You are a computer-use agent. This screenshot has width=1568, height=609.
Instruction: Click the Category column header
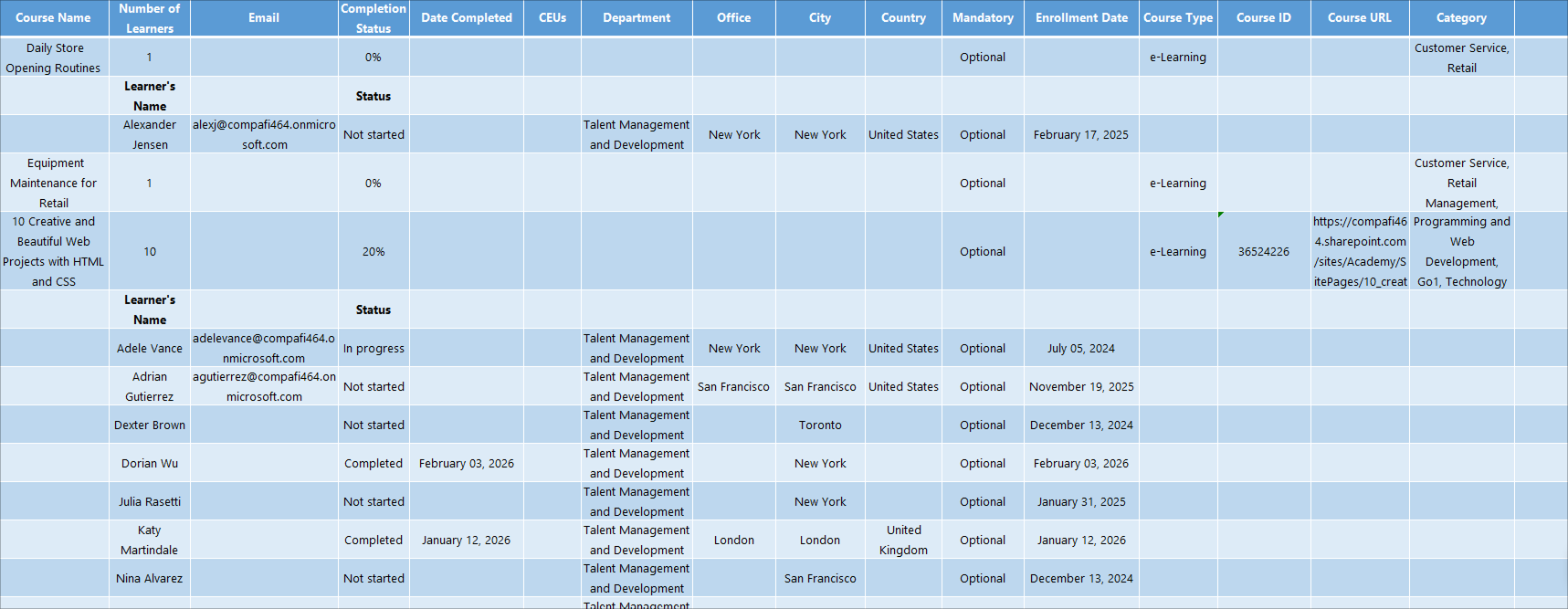coord(1461,17)
